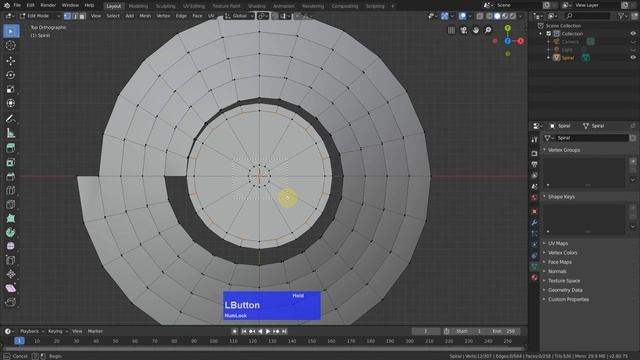
Task: Select the Edge Slide tool
Action: [11, 260]
